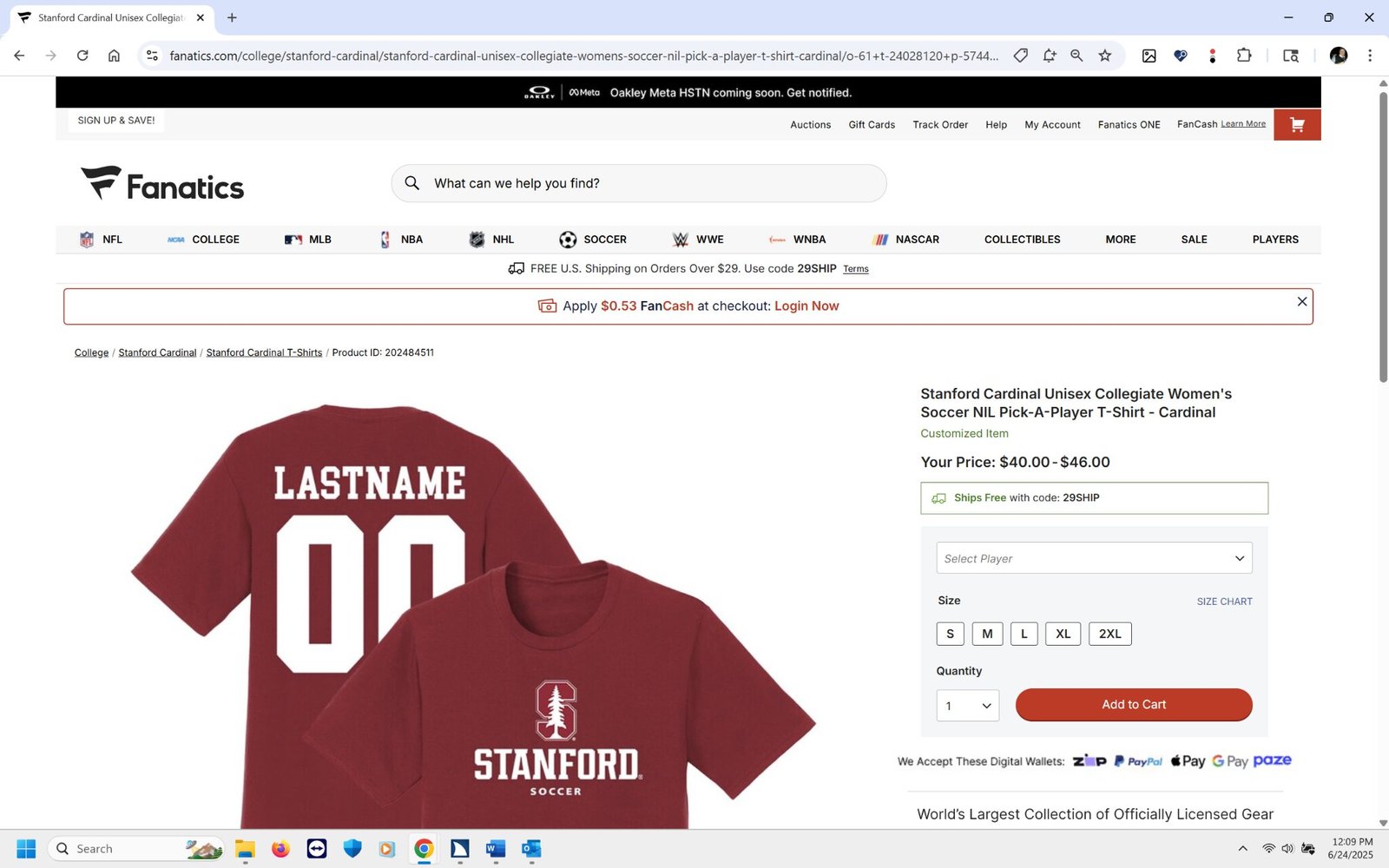Image resolution: width=1389 pixels, height=868 pixels.
Task: Select size S
Action: click(x=950, y=634)
